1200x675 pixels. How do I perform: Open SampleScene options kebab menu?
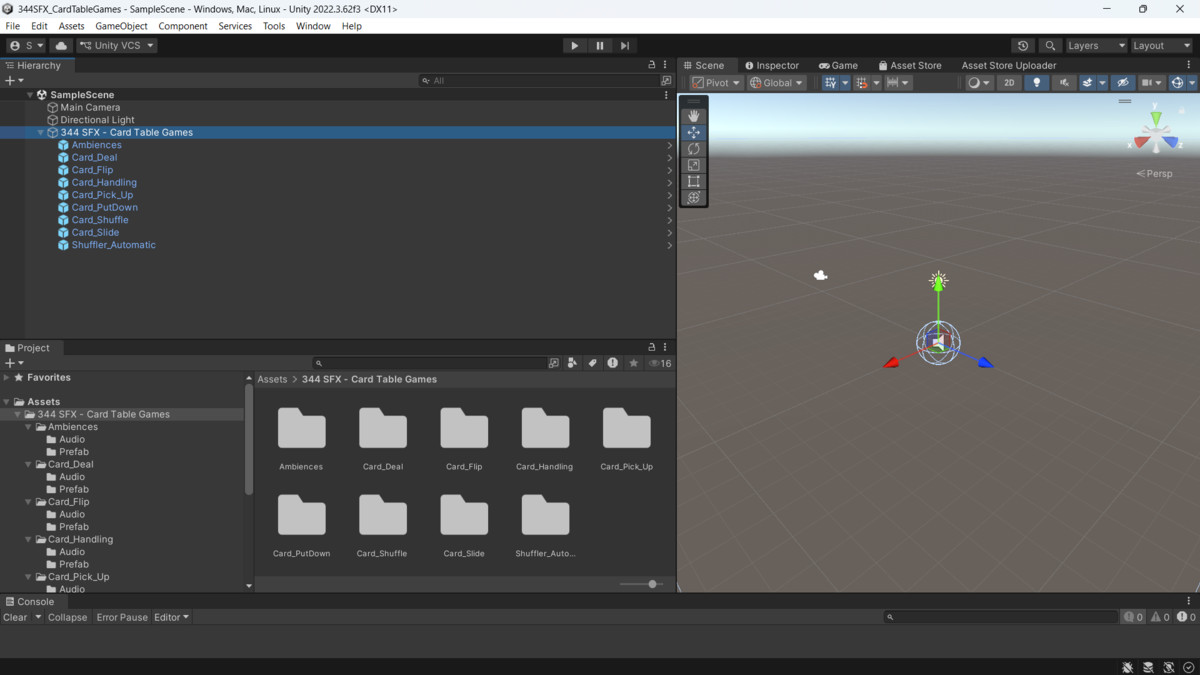point(666,95)
